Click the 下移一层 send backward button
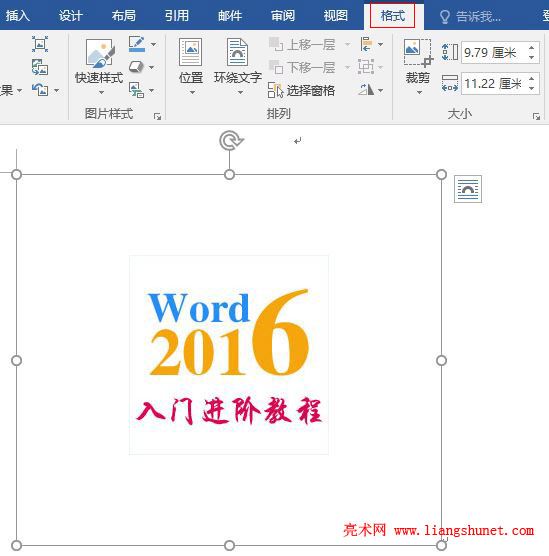The image size is (549, 556). [x=303, y=67]
